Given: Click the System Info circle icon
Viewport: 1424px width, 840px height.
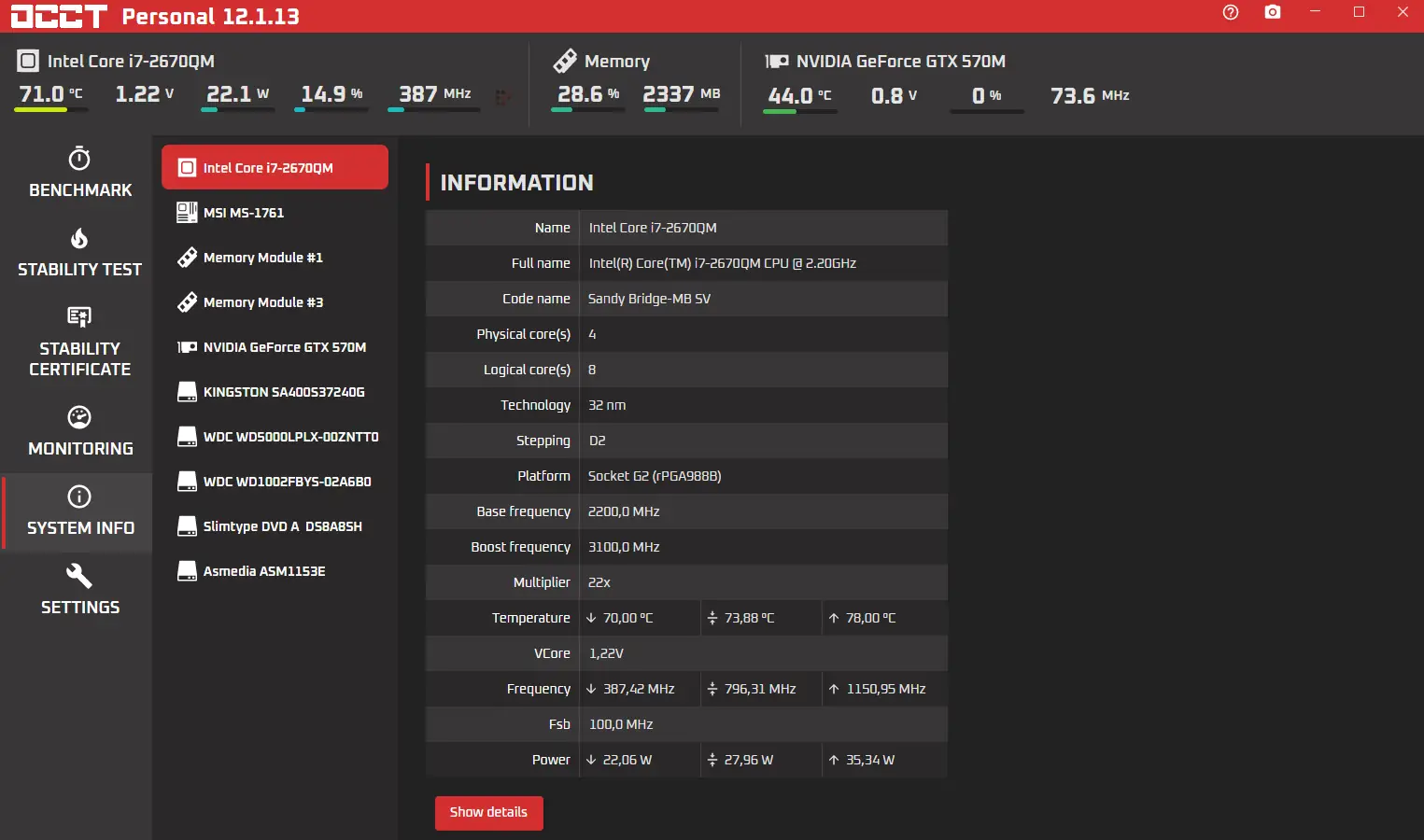Looking at the screenshot, I should (x=79, y=497).
